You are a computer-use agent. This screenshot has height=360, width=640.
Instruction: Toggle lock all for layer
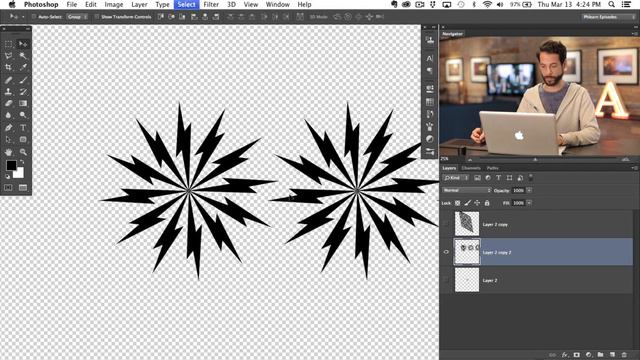coord(487,203)
